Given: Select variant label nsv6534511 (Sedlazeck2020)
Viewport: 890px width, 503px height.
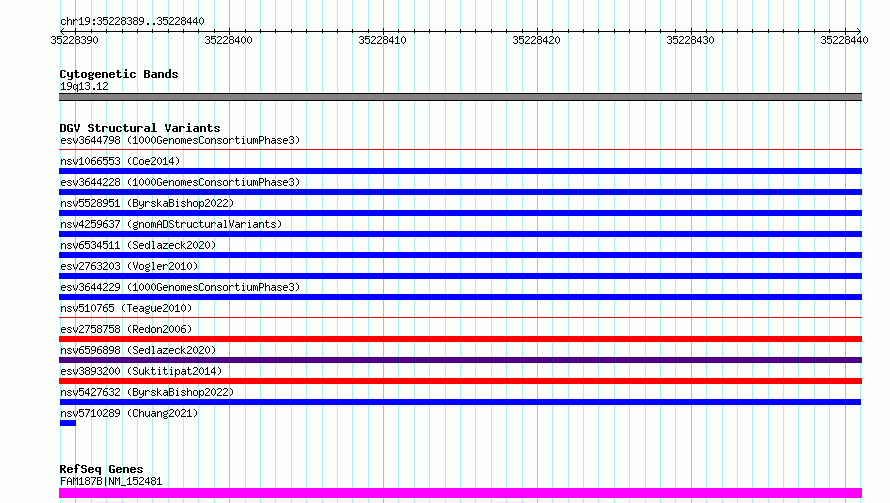Looking at the screenshot, I should pos(138,245).
